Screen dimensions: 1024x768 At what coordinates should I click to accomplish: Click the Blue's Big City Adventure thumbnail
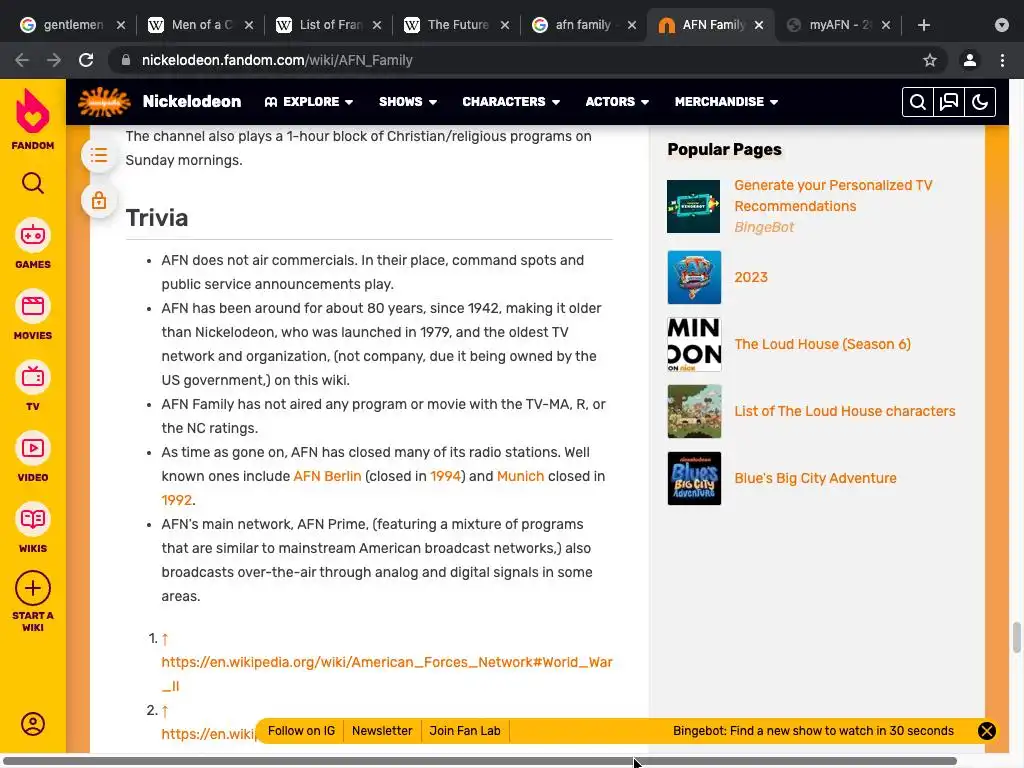[694, 478]
